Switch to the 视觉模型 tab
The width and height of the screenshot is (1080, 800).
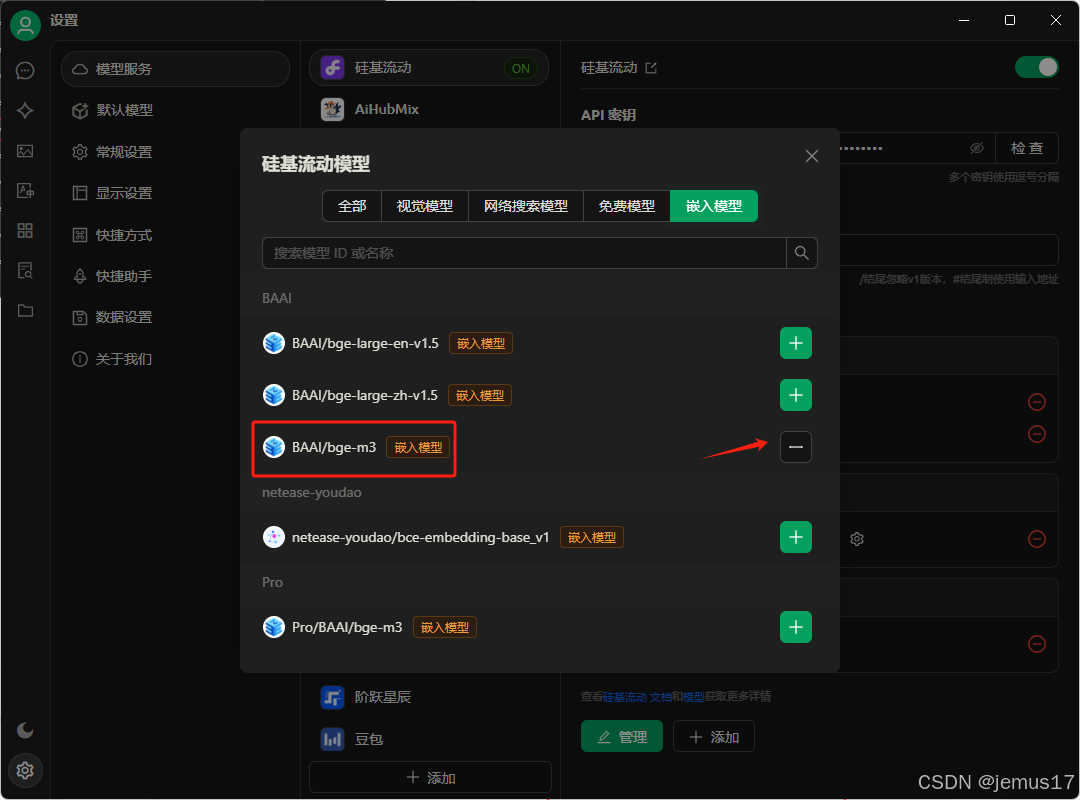(x=425, y=206)
